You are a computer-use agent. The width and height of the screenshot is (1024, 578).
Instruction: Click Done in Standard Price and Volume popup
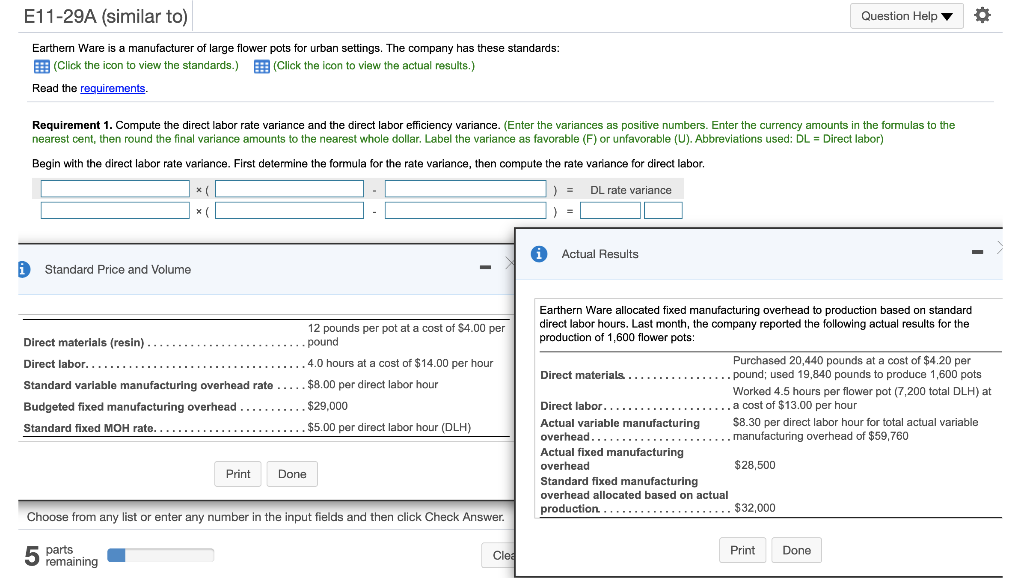tap(292, 474)
